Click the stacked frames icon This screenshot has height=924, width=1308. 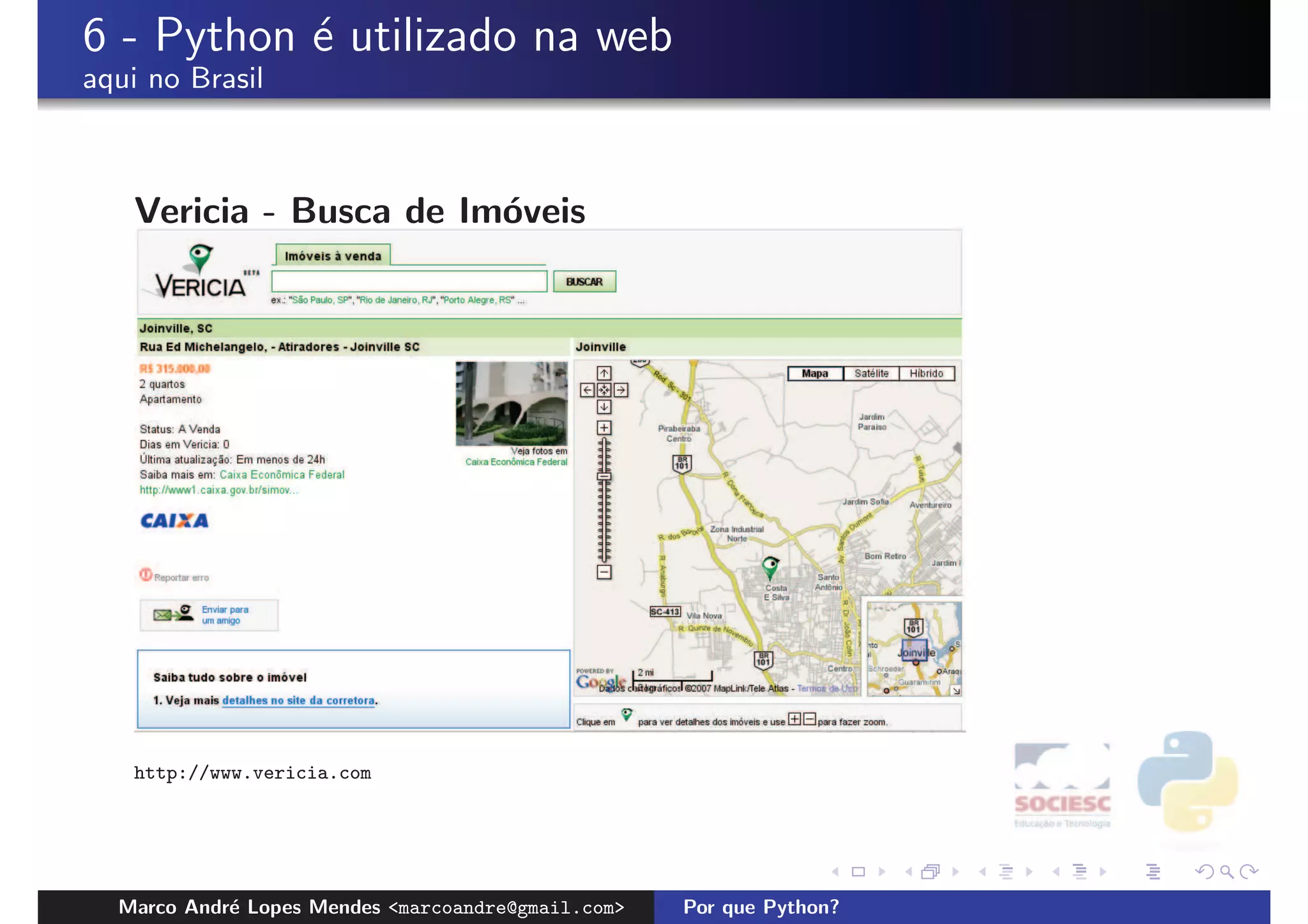pyautogui.click(x=931, y=872)
